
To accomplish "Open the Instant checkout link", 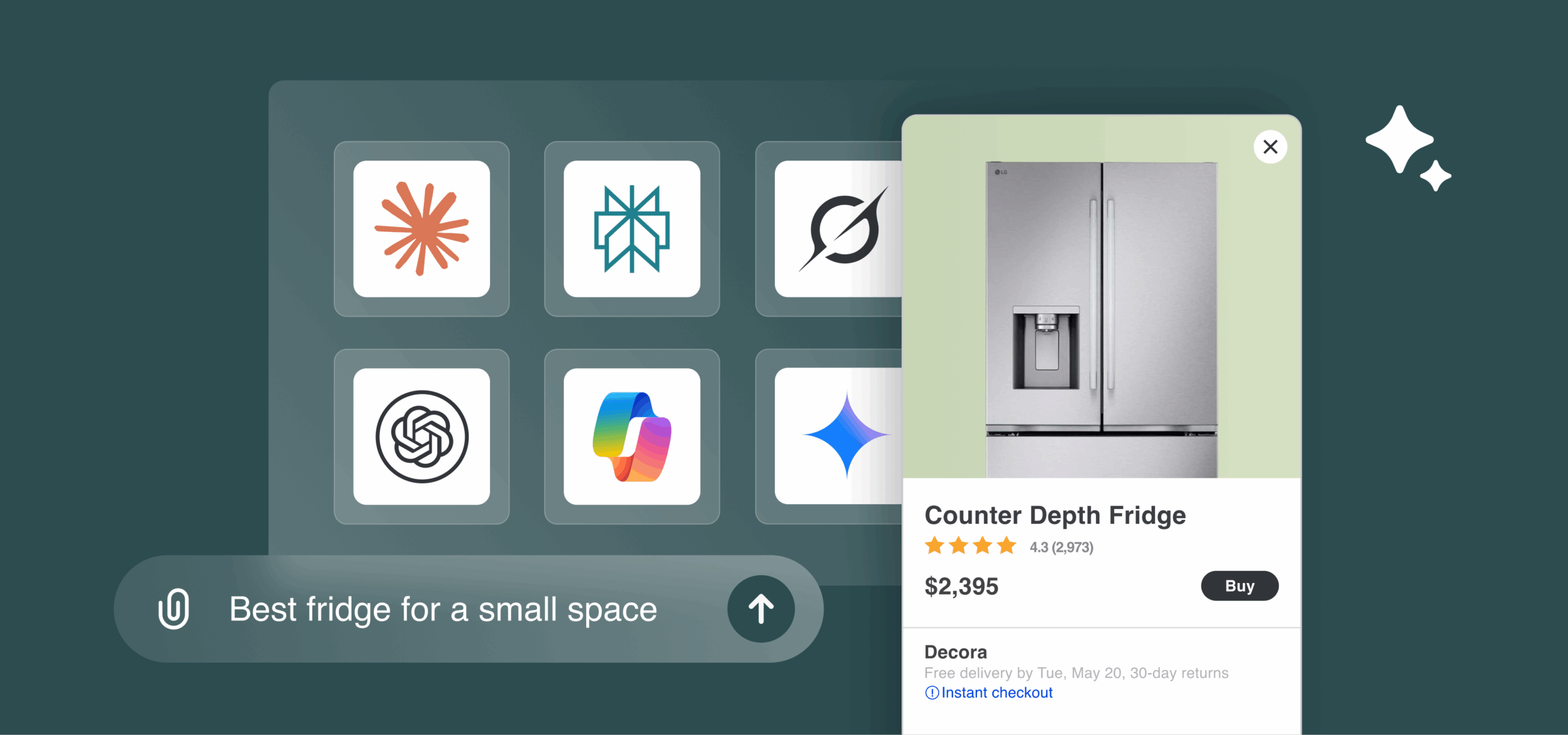I will coord(997,693).
